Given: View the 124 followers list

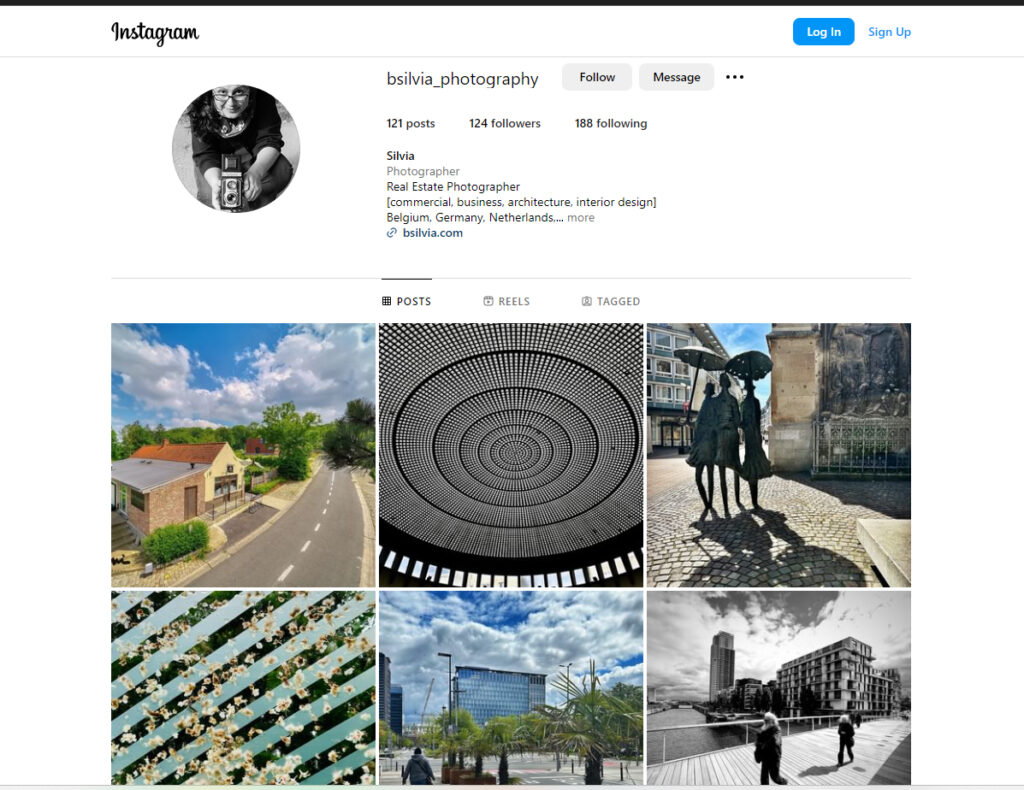Looking at the screenshot, I should [x=505, y=123].
